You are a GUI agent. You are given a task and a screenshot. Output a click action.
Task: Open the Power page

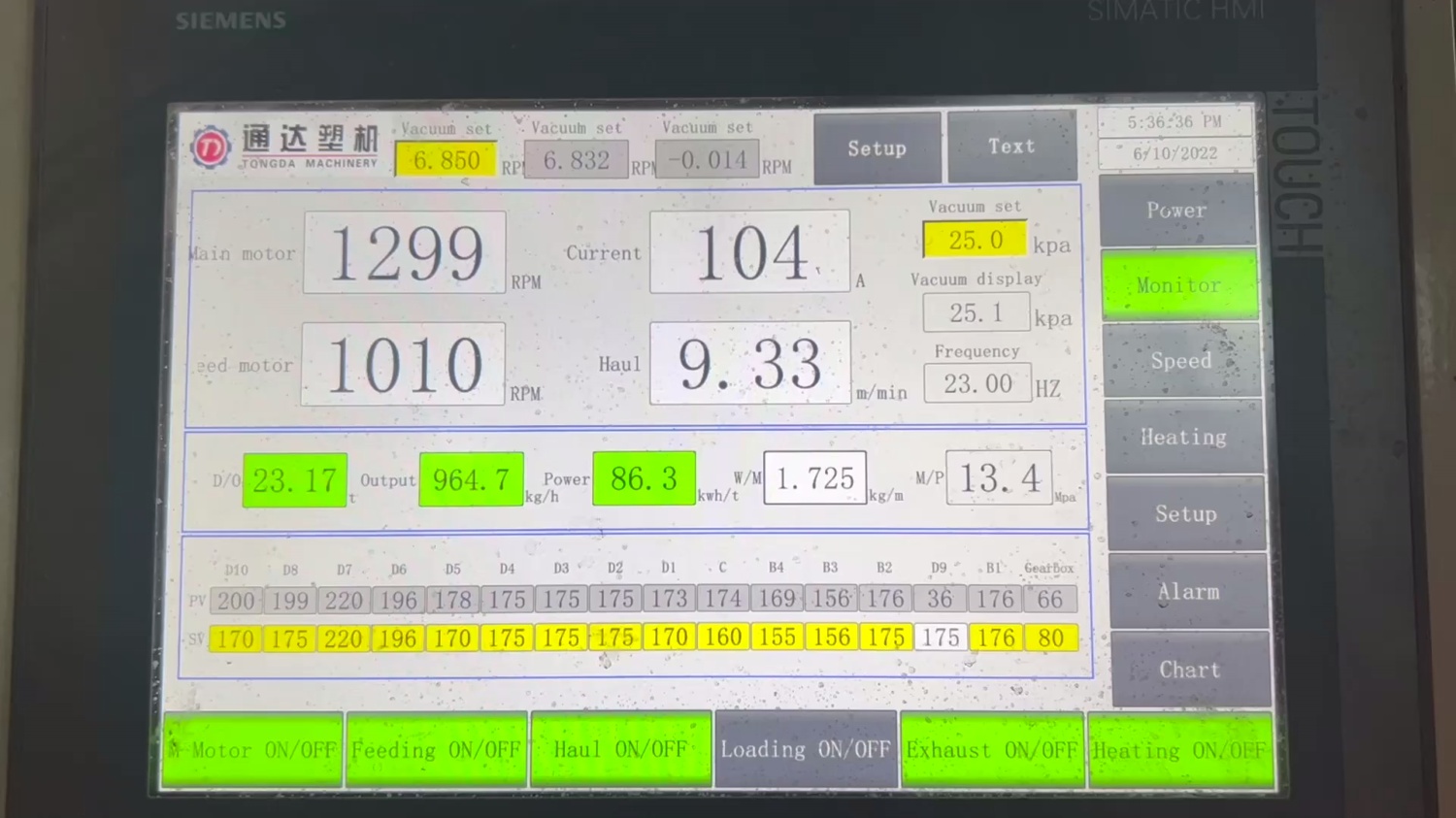pyautogui.click(x=1176, y=211)
